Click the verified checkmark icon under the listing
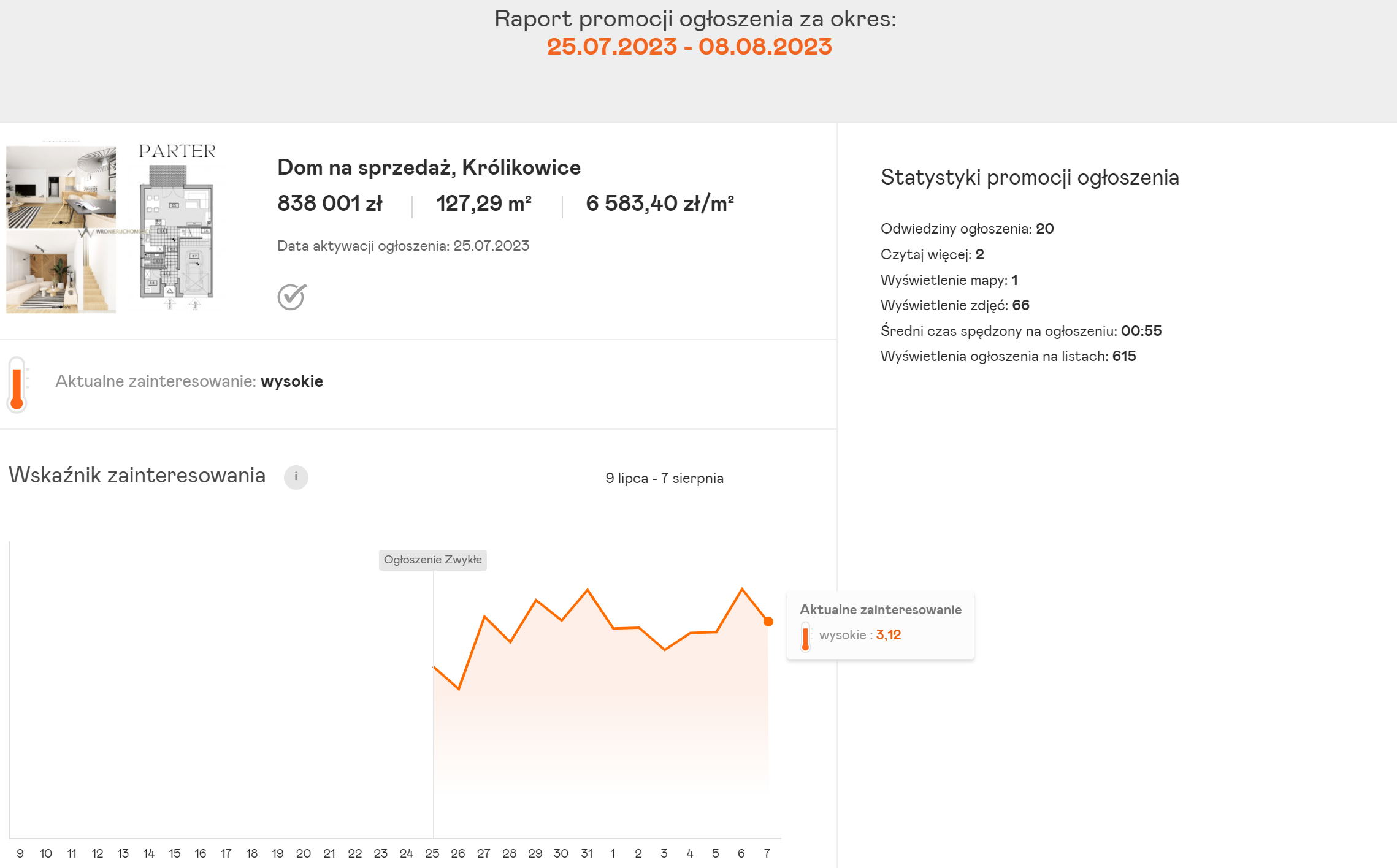The image size is (1397, 868). (x=292, y=297)
